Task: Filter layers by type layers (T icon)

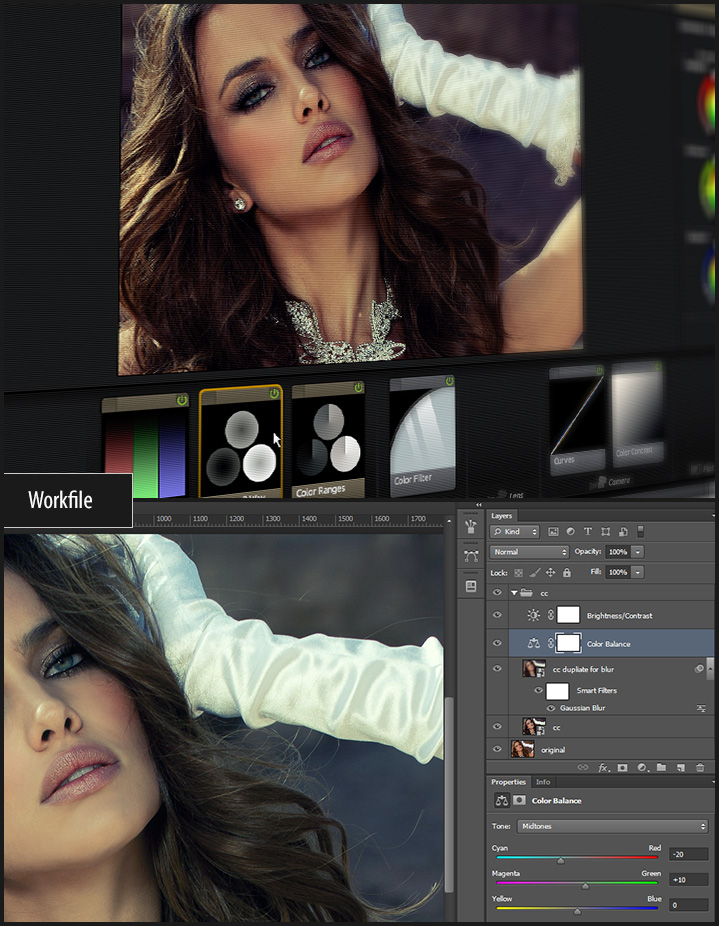Action: (587, 532)
